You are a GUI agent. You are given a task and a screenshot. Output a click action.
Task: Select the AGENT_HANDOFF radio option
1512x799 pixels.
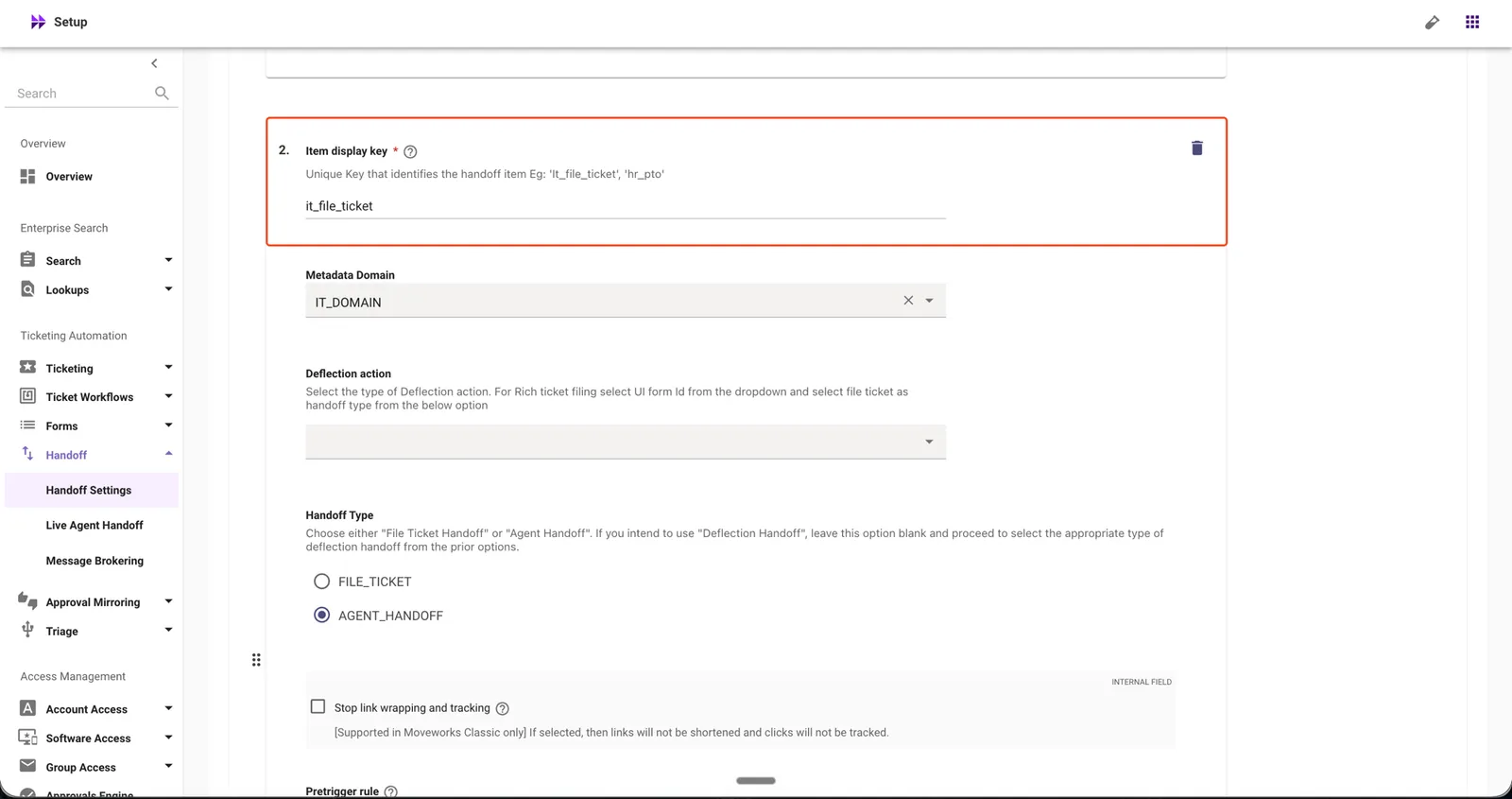[322, 616]
